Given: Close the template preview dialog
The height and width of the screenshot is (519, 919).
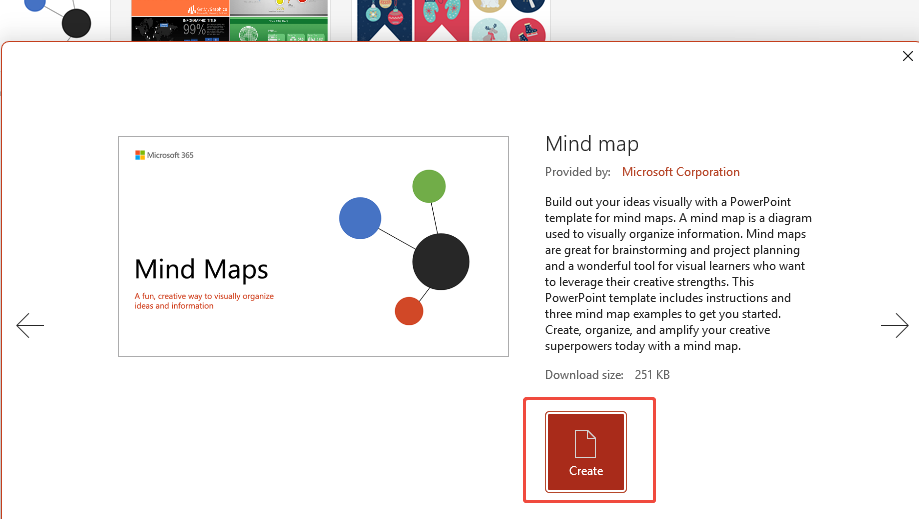Looking at the screenshot, I should (x=907, y=56).
